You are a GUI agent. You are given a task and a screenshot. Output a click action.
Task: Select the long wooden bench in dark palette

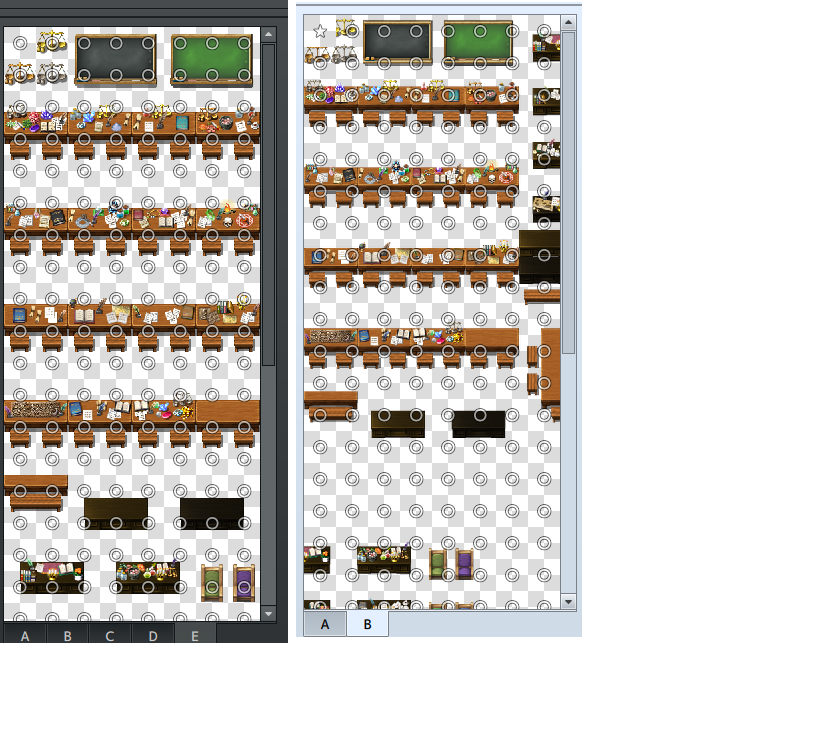pyautogui.click(x=36, y=492)
